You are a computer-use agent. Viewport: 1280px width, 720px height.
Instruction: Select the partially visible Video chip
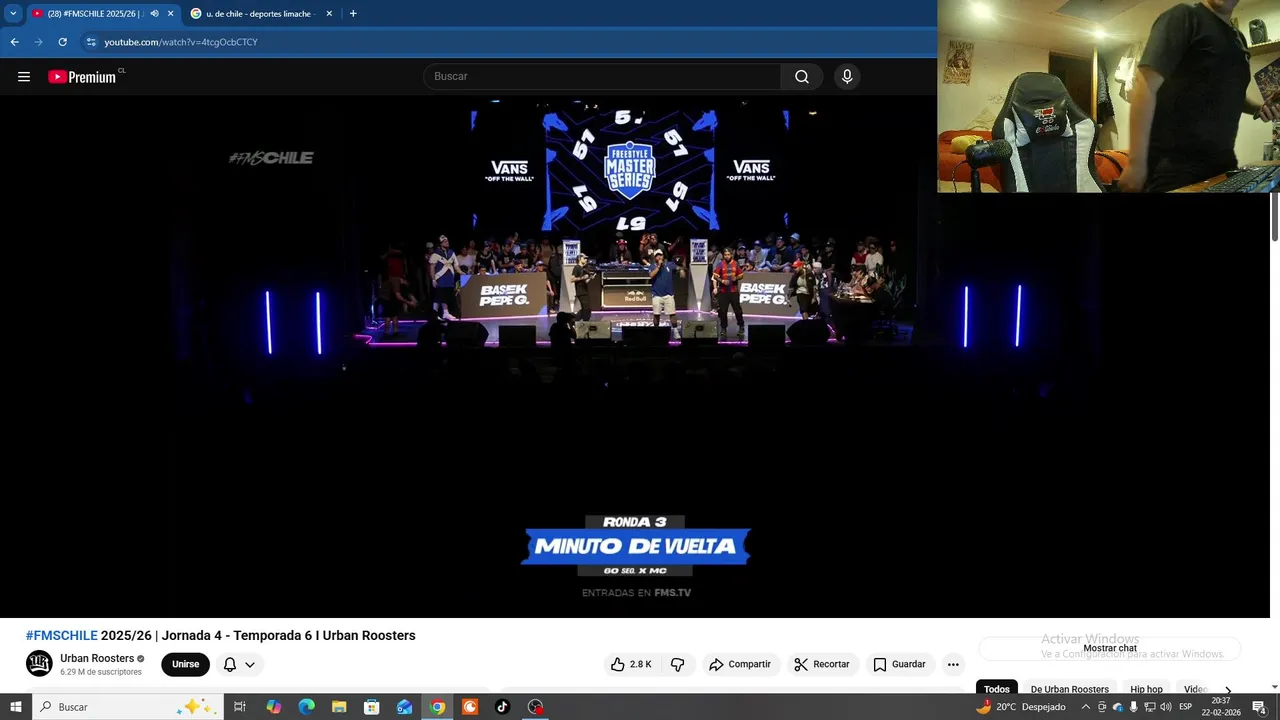1196,689
